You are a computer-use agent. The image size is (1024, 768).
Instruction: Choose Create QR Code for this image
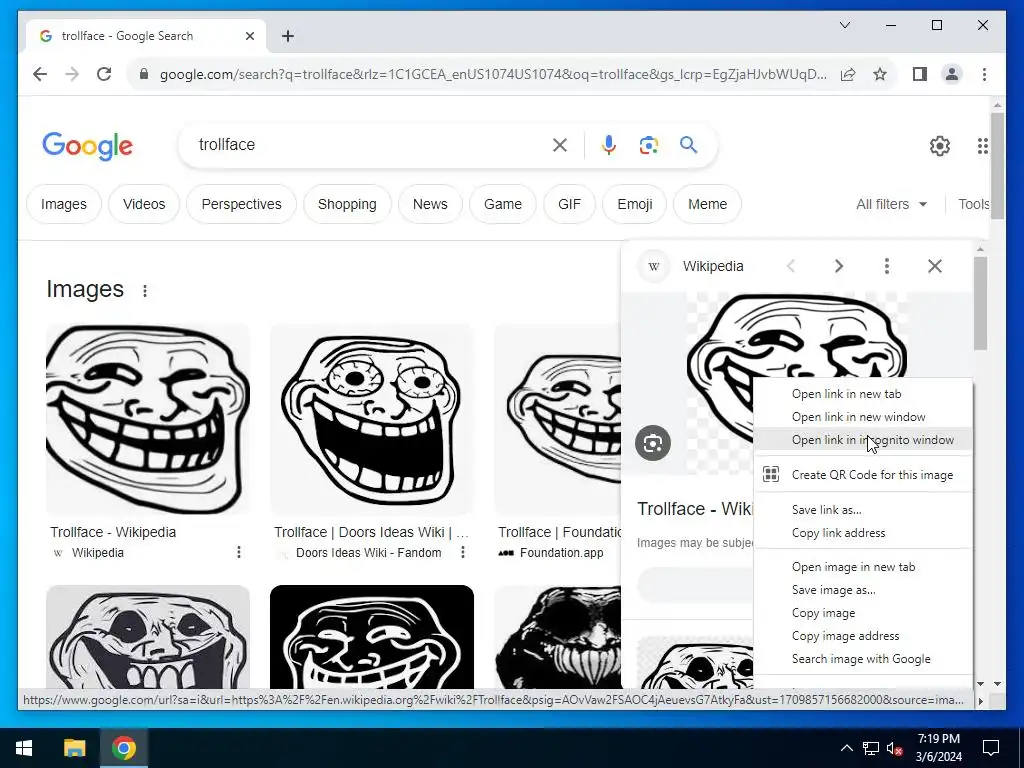click(x=863, y=475)
